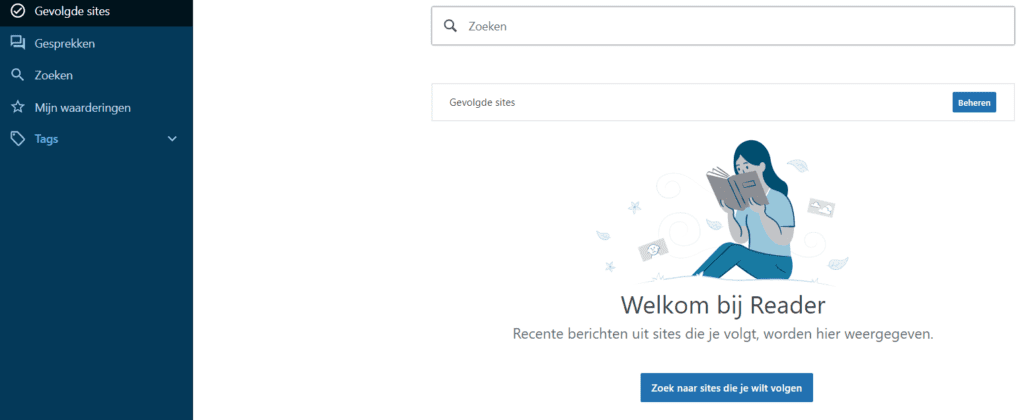Click the tag icon next to Tags
1024x420 pixels.
18,138
